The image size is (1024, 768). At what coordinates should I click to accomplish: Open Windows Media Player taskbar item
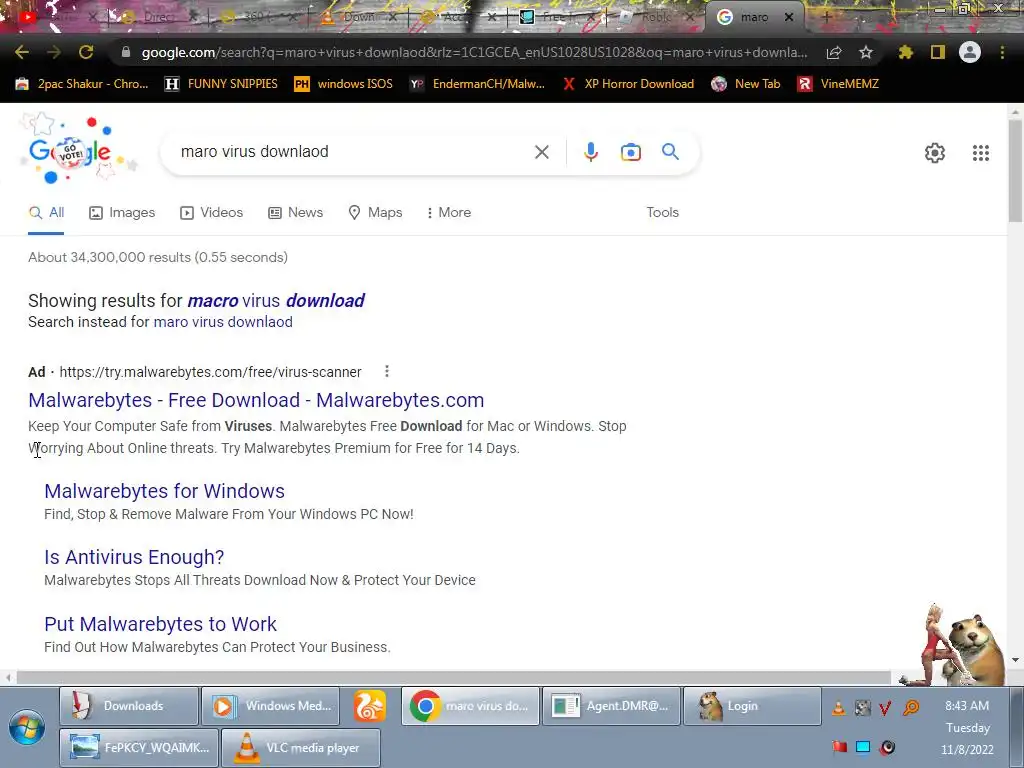[x=270, y=706]
